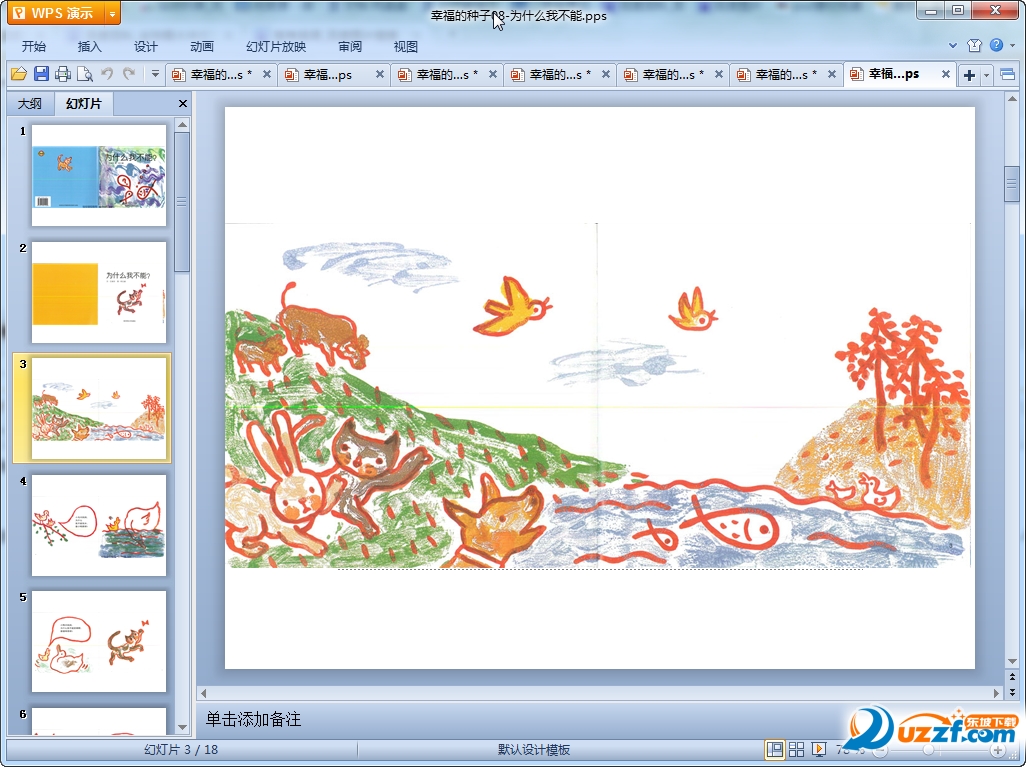Click the 默认设计模板 status text
This screenshot has width=1026, height=767.
(x=534, y=749)
